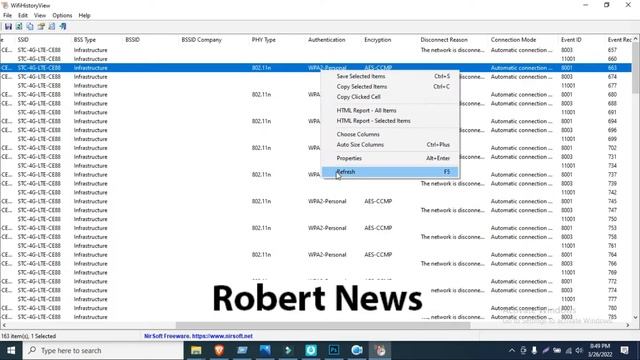Click the Properties toolbar icon

pos(41,27)
